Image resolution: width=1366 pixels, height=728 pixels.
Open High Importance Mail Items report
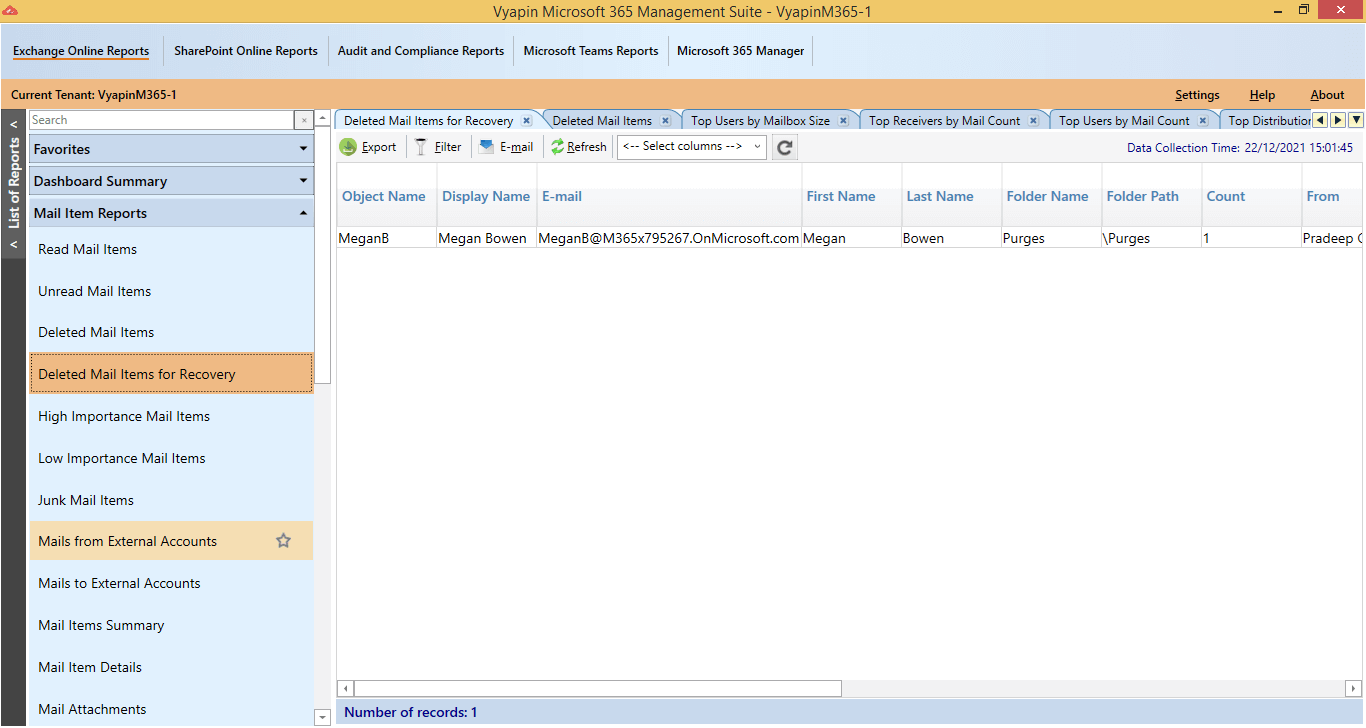tap(171, 416)
